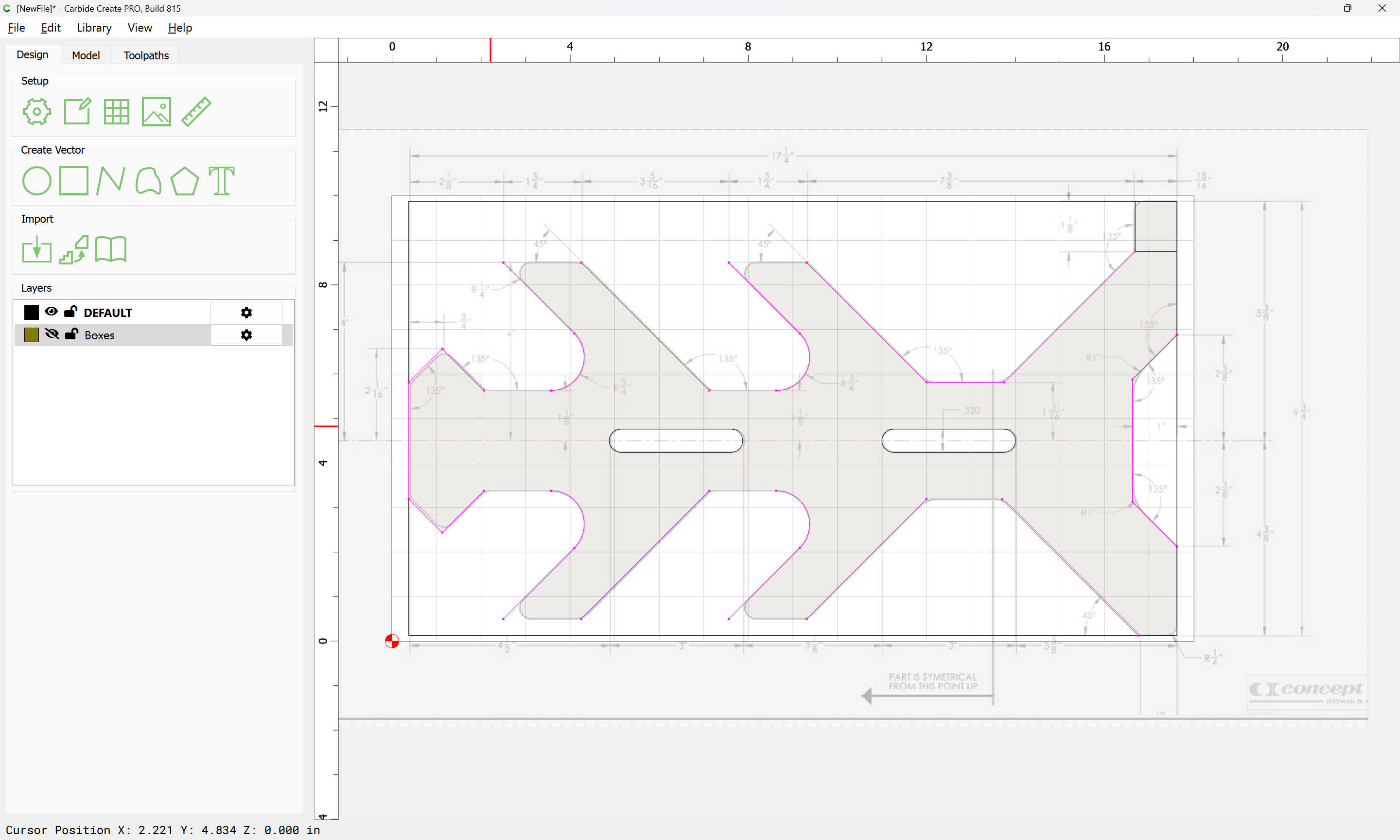
Task: Choose the Polyline drawing tool
Action: coord(111,180)
